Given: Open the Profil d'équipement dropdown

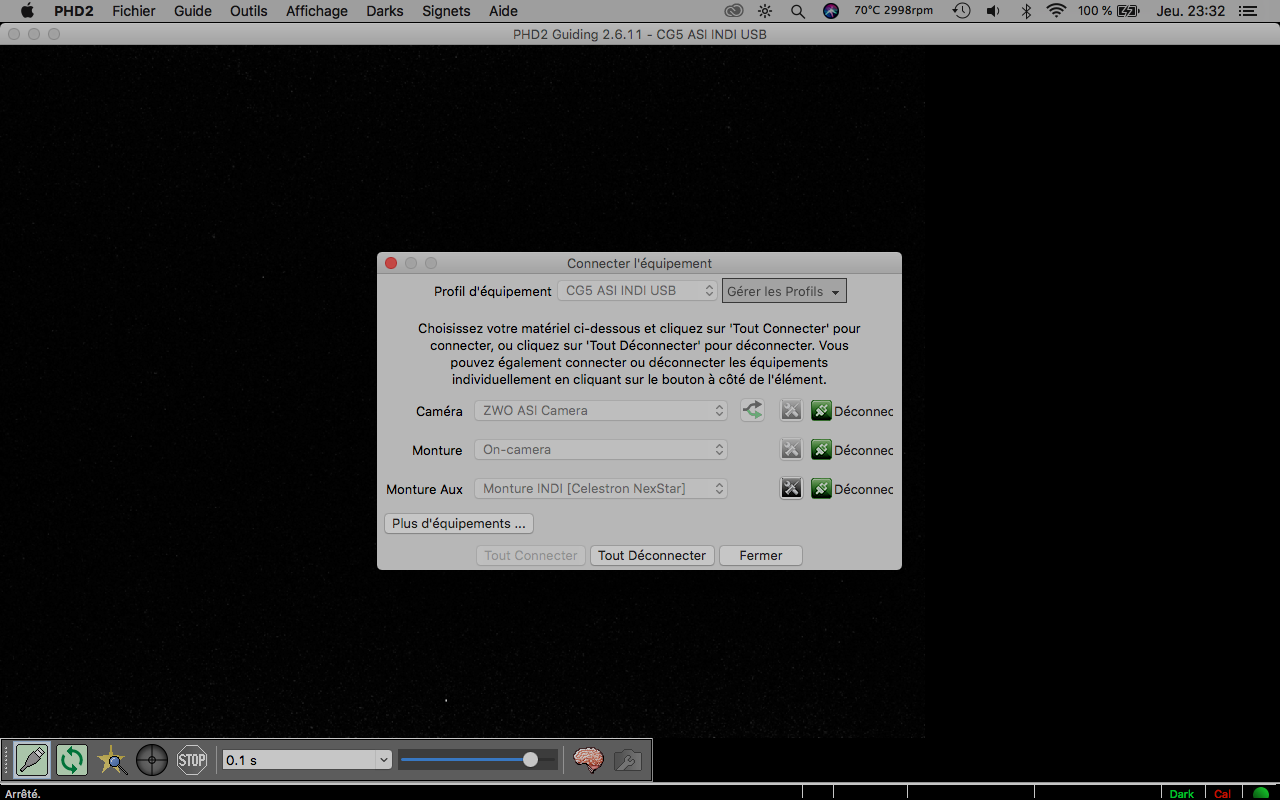Looking at the screenshot, I should [x=637, y=290].
